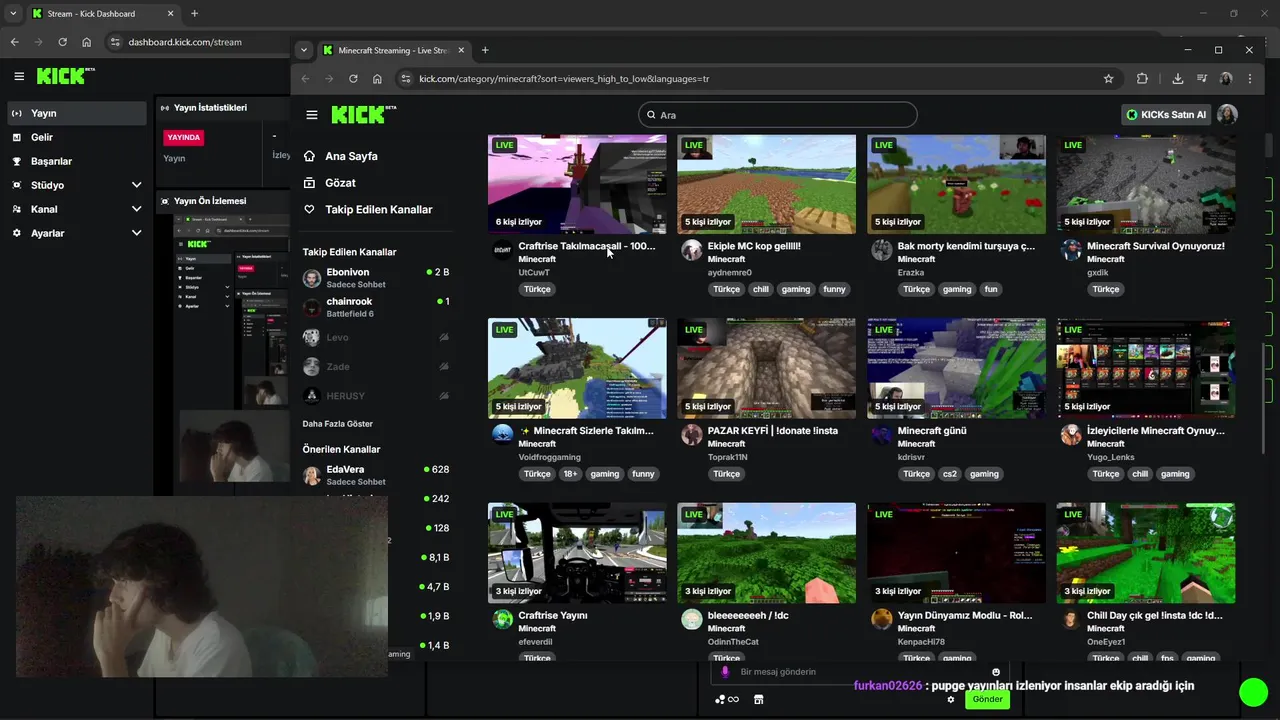
Task: Open Craftrise Yayını stream thumbnail
Action: (577, 553)
